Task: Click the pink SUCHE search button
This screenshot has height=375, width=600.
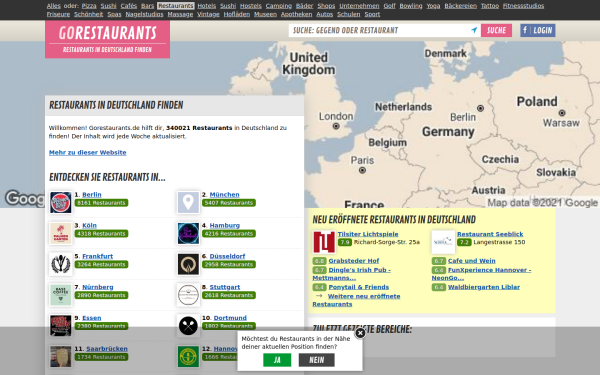Action: [x=496, y=30]
